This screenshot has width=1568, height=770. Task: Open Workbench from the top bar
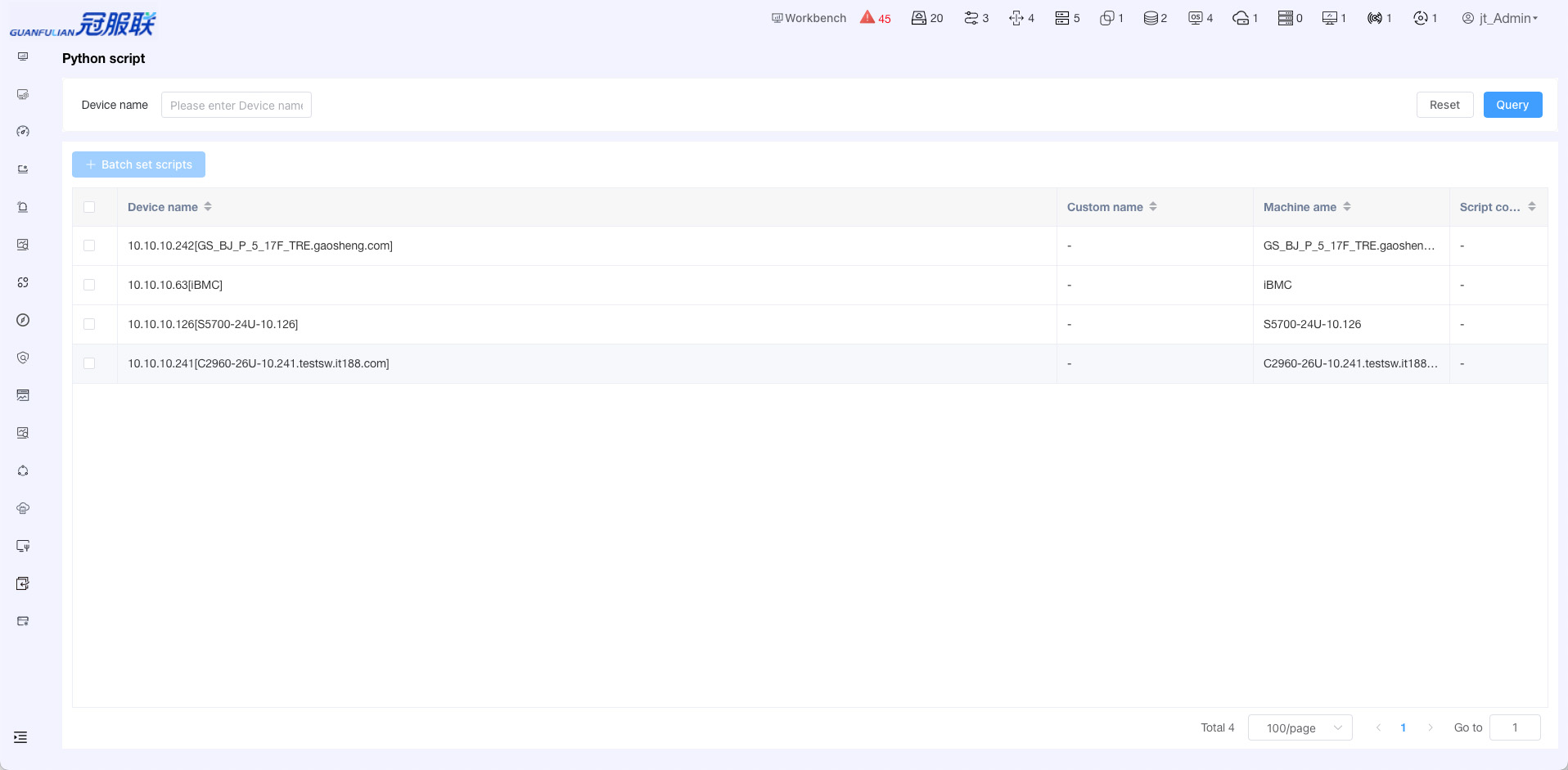tap(809, 18)
